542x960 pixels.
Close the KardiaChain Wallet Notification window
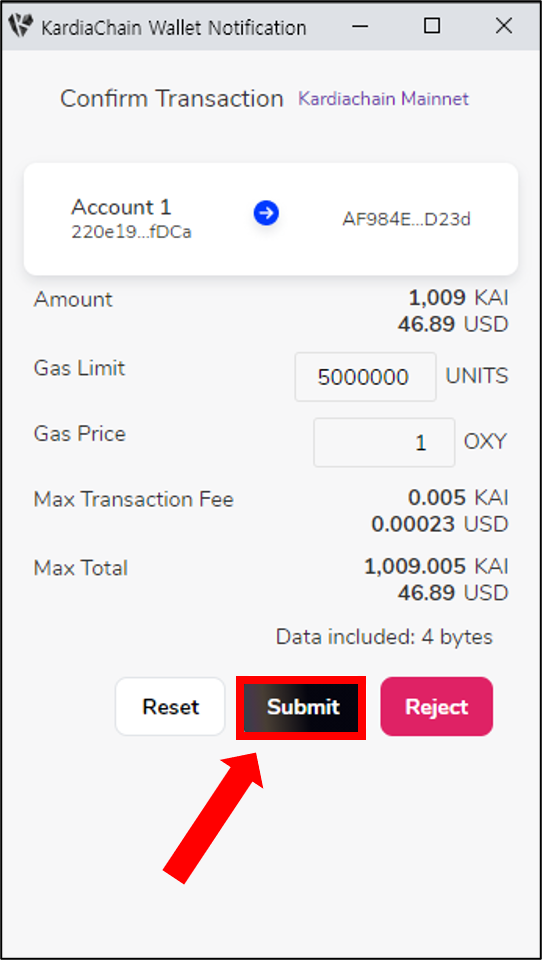(x=503, y=26)
